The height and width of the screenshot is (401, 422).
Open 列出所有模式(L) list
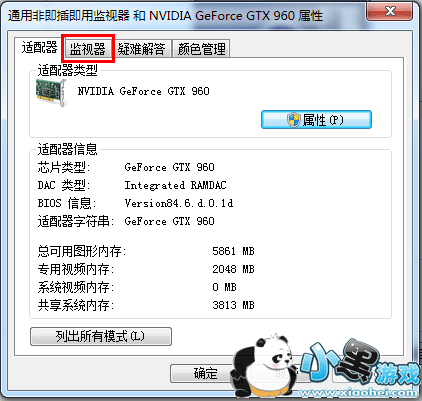[101, 336]
